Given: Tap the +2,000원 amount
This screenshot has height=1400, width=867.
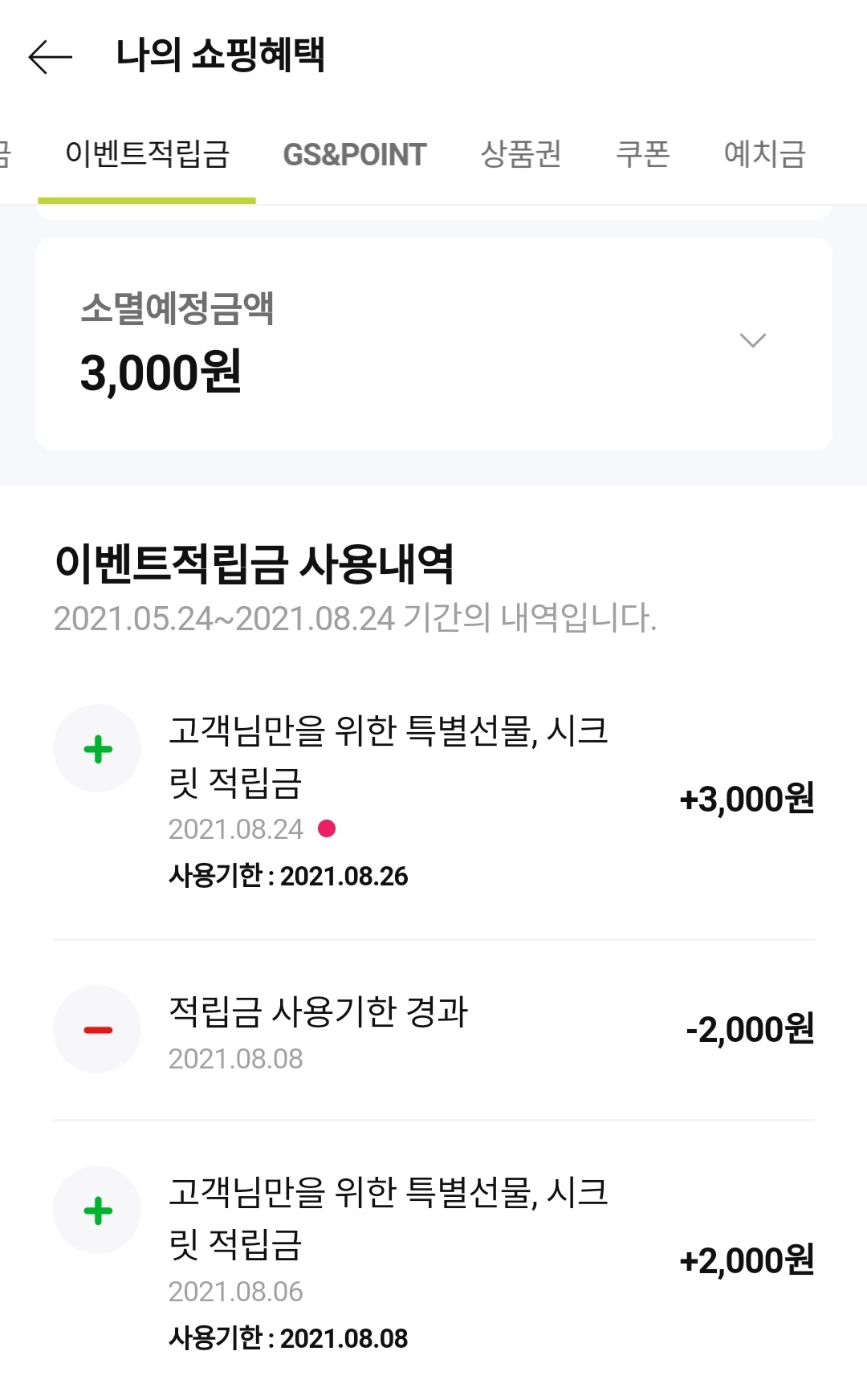Looking at the screenshot, I should (x=747, y=1260).
